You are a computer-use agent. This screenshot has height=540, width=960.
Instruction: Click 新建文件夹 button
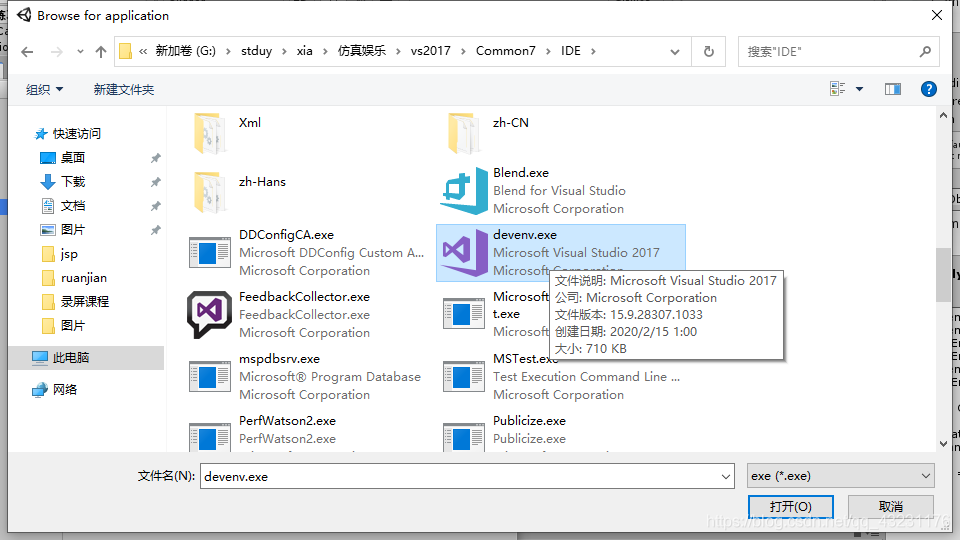click(x=124, y=89)
